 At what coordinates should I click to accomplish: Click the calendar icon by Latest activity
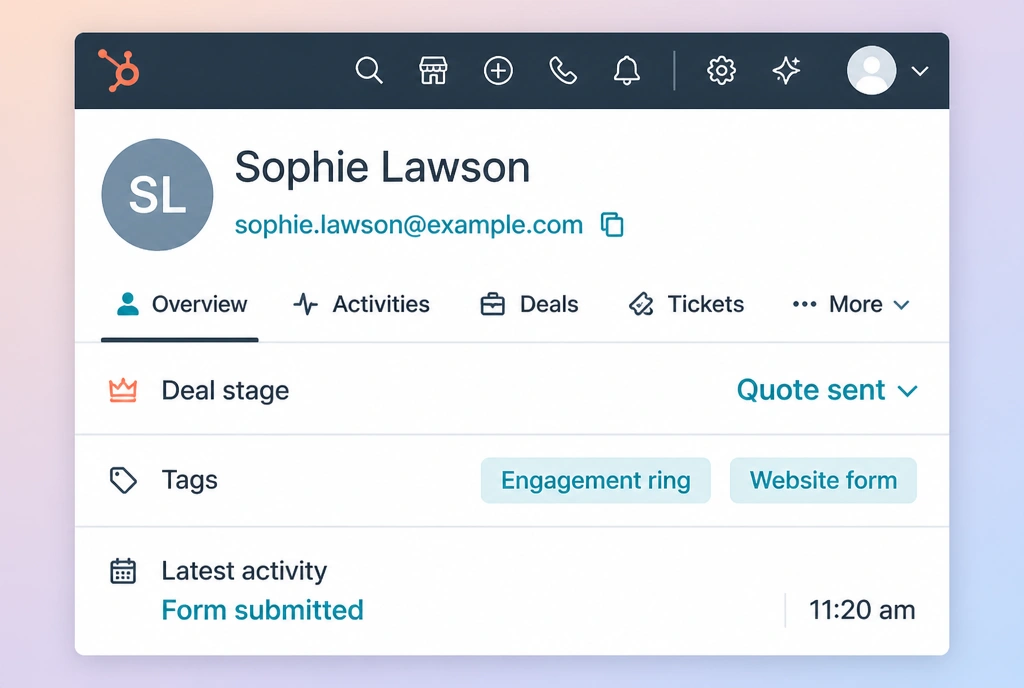(123, 571)
